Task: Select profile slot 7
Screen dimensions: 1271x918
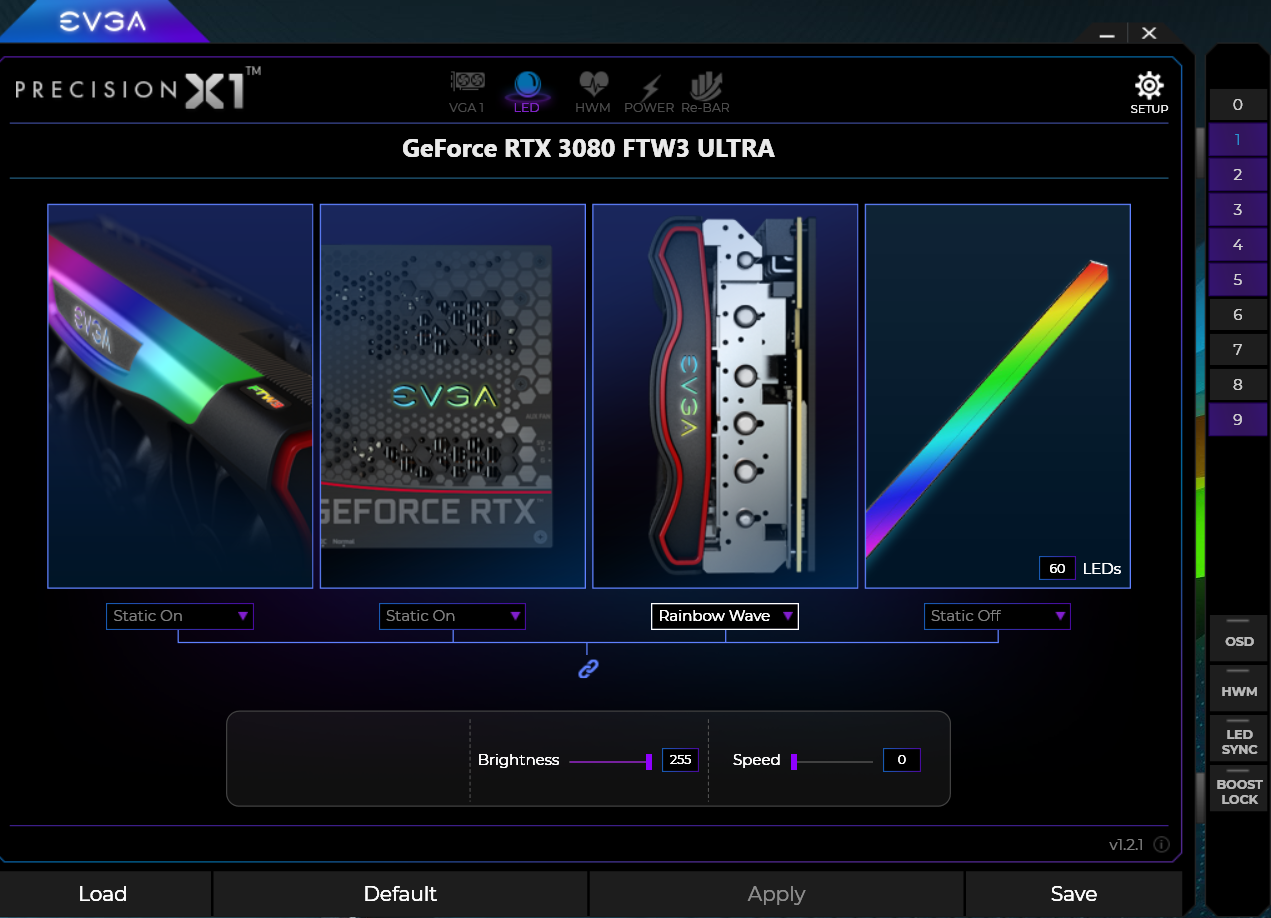Action: point(1237,350)
